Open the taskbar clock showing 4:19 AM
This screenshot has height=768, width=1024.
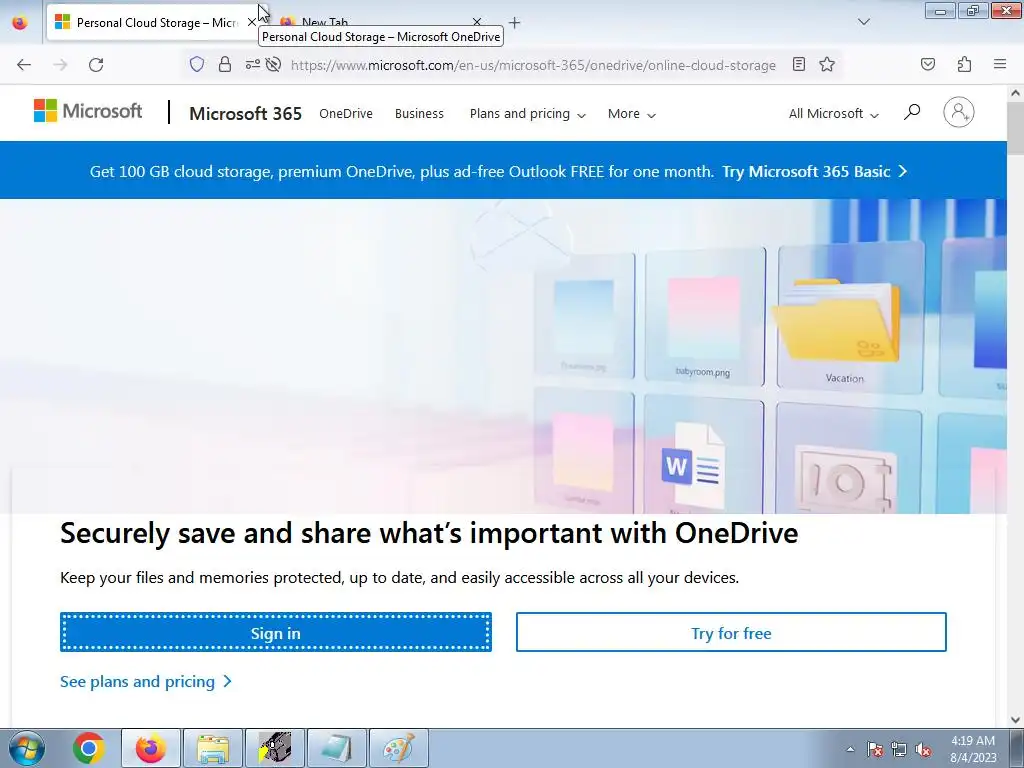973,749
